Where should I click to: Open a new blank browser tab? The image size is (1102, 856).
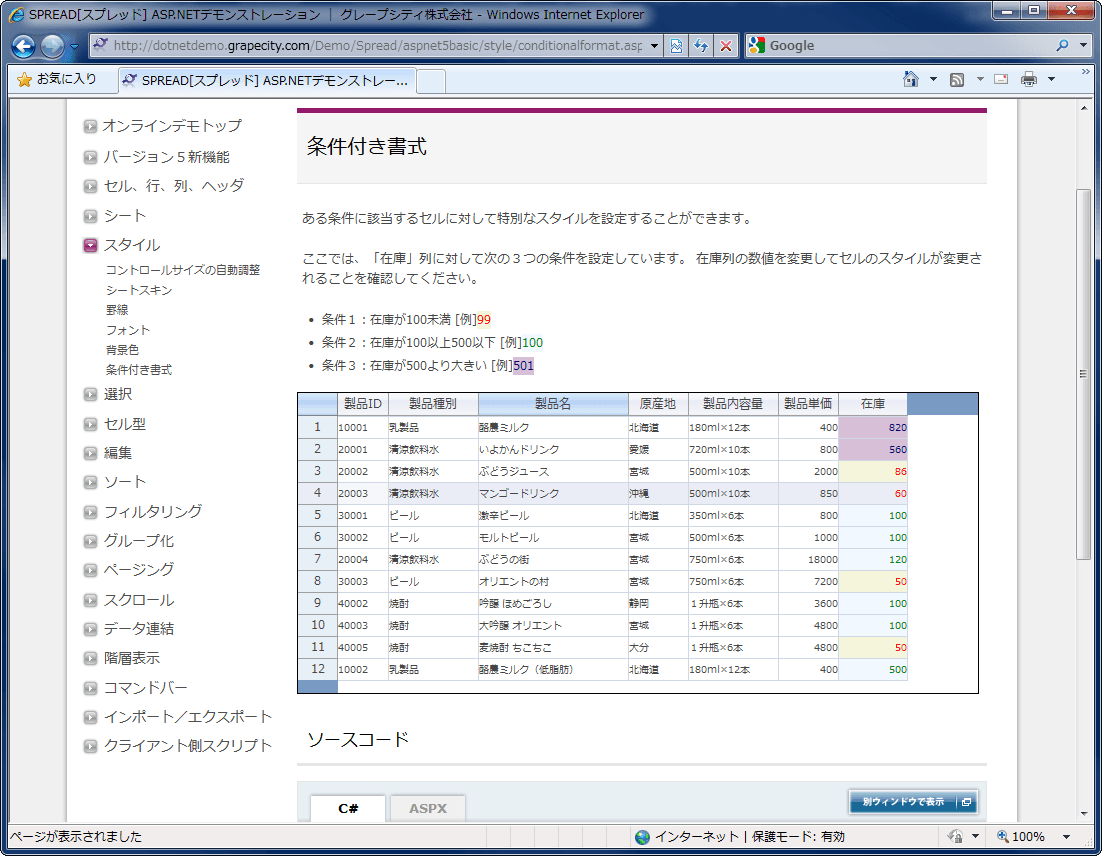431,81
